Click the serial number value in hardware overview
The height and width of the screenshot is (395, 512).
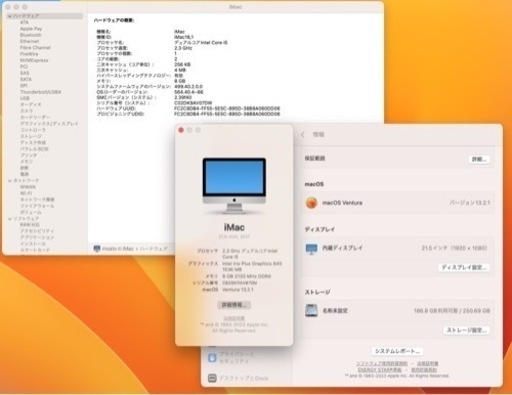(193, 103)
